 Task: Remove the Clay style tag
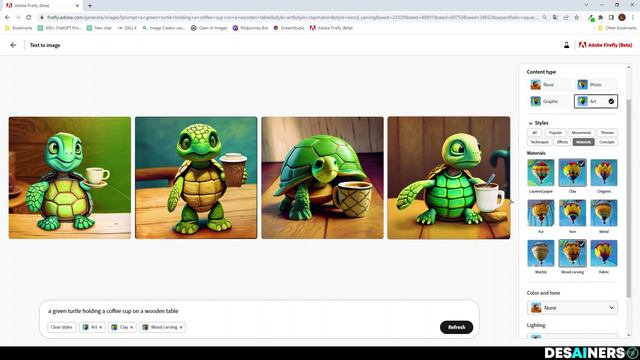(131, 327)
